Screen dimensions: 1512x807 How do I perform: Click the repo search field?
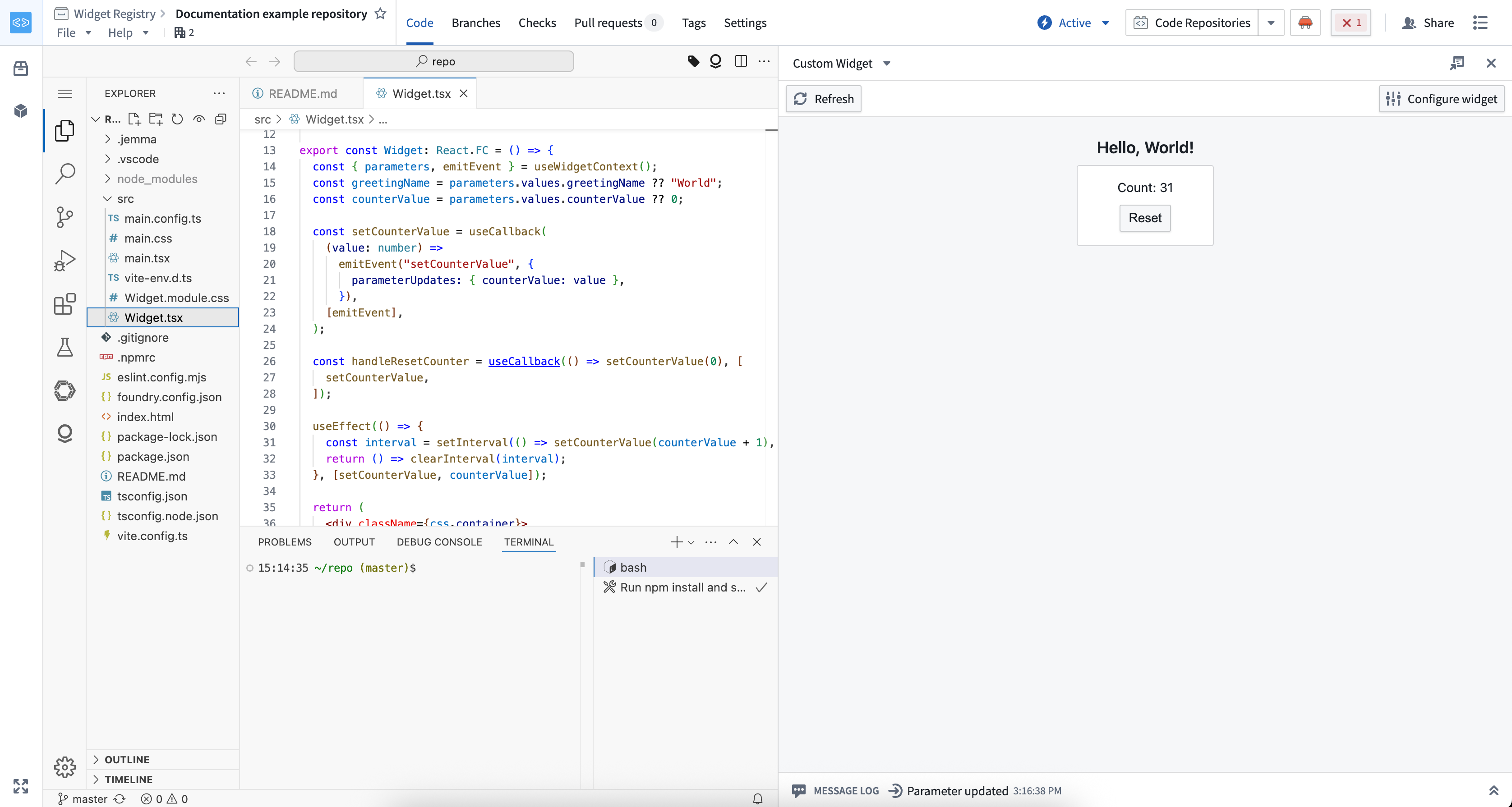[434, 61]
